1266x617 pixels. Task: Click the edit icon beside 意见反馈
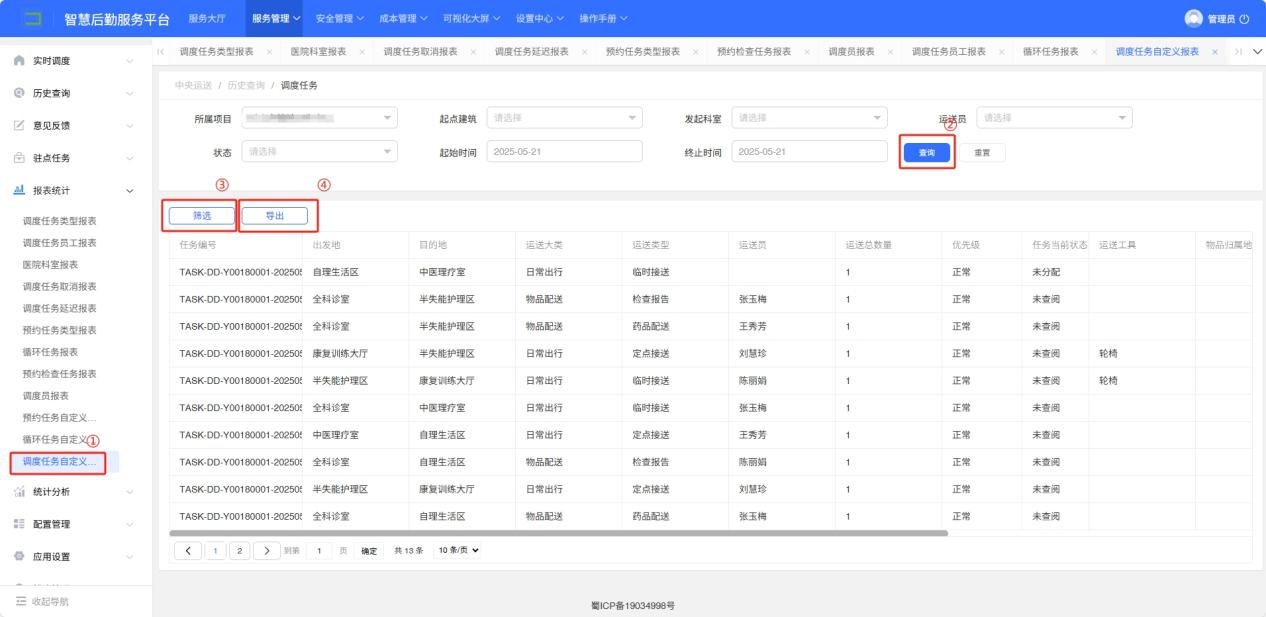[x=19, y=125]
